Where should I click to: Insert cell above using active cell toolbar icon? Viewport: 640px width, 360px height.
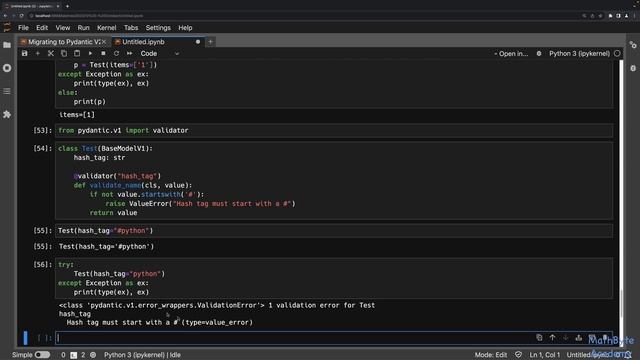[x=578, y=338]
